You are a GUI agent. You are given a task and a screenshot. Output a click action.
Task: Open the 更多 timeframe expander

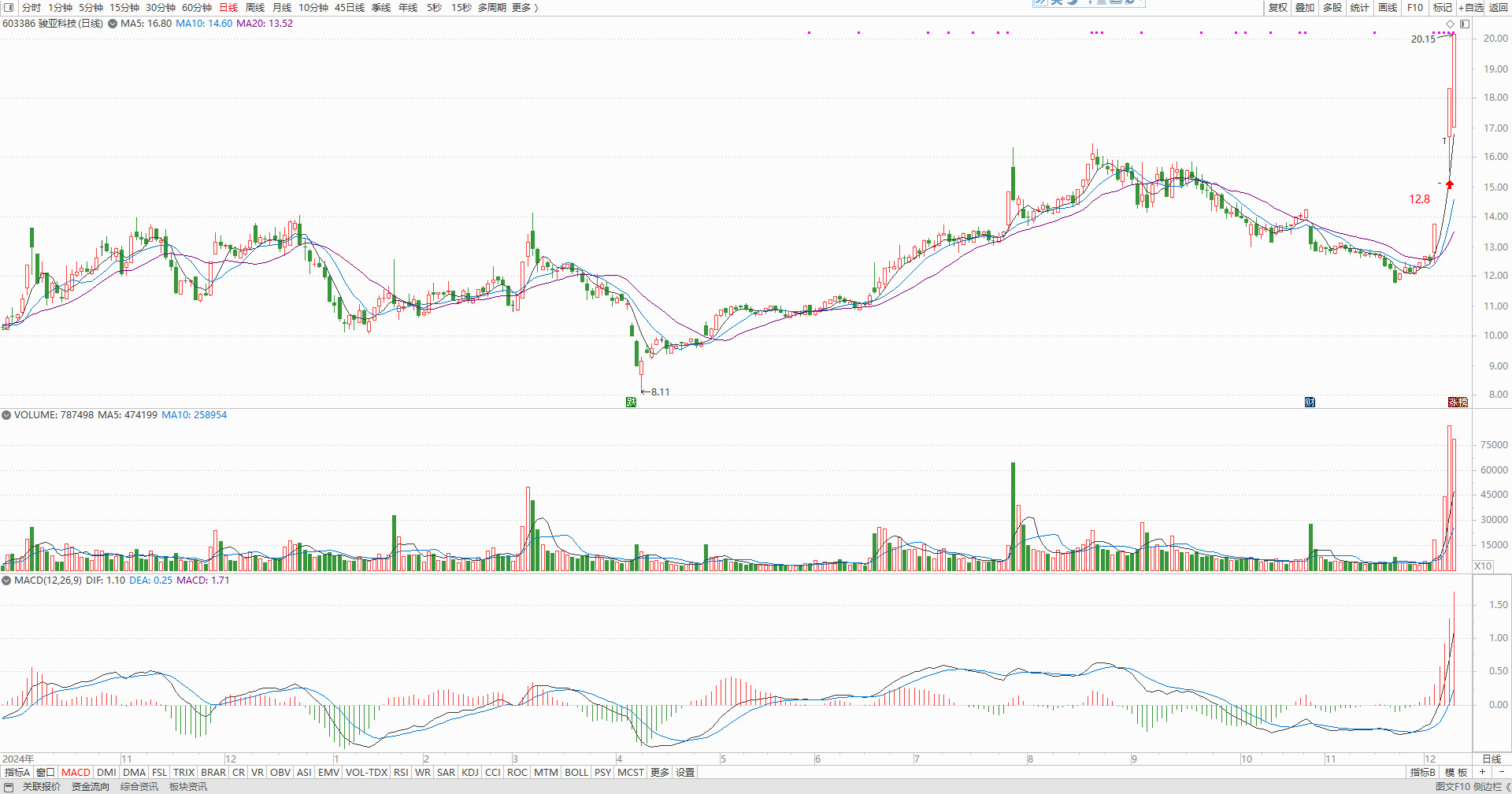(524, 7)
